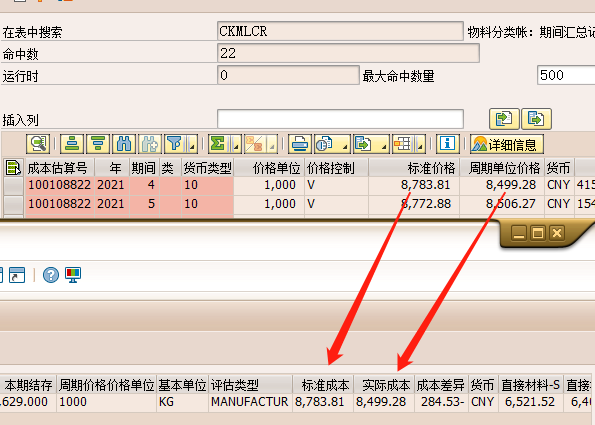595x425 pixels.
Task: Open the help question mark icon
Action: (x=51, y=275)
